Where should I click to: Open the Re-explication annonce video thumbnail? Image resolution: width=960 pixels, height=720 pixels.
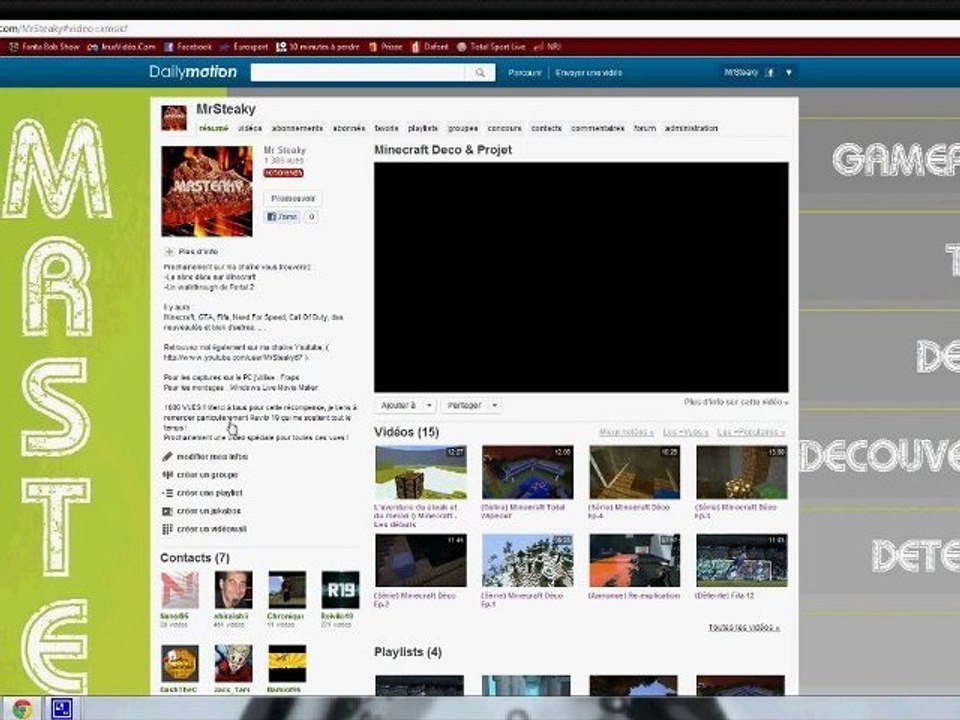point(635,560)
